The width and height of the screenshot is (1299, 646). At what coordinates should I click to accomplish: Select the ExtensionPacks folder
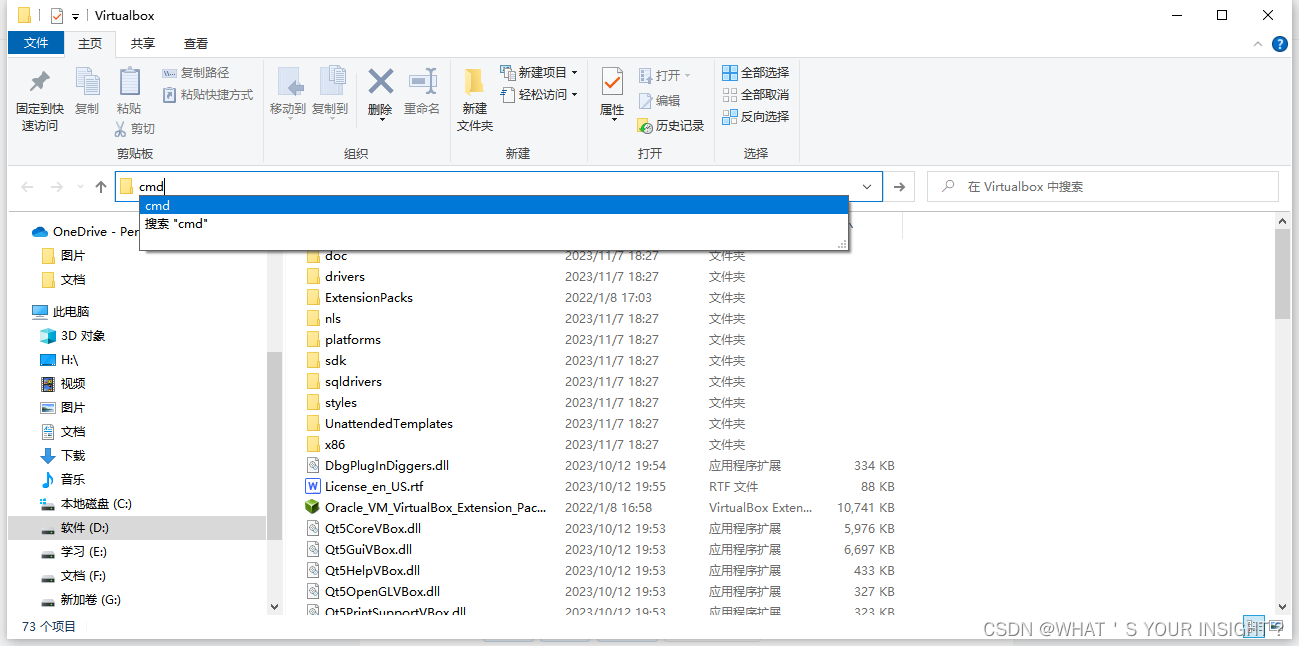tap(368, 298)
